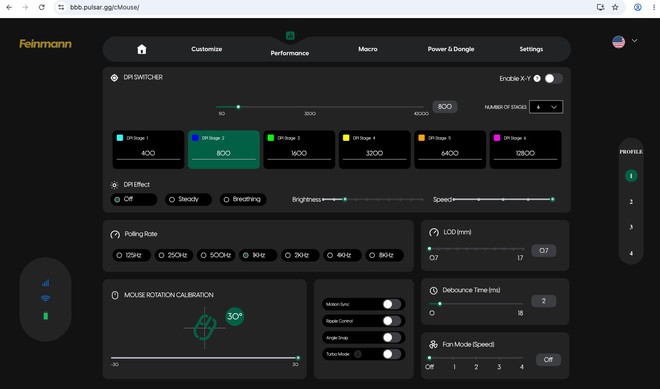Image resolution: width=660 pixels, height=389 pixels.
Task: Select the 125Hz polling rate
Action: tap(131, 255)
